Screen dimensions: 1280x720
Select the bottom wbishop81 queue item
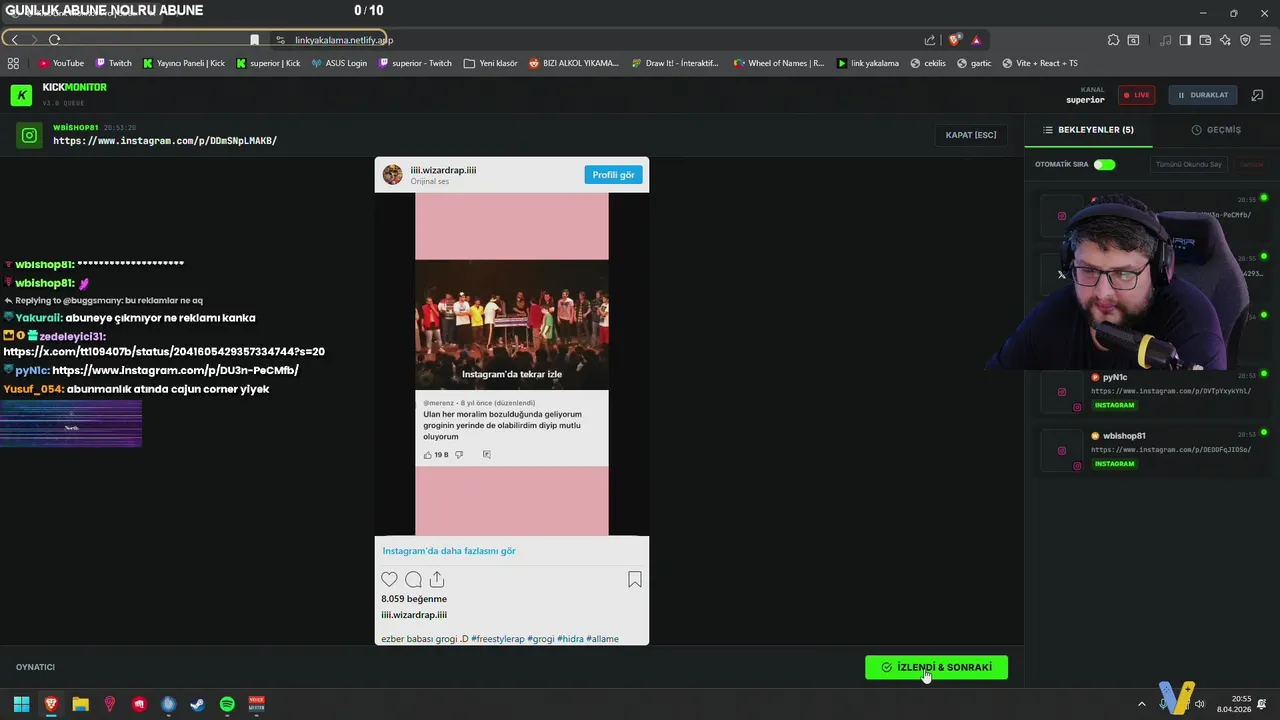pyautogui.click(x=1150, y=450)
